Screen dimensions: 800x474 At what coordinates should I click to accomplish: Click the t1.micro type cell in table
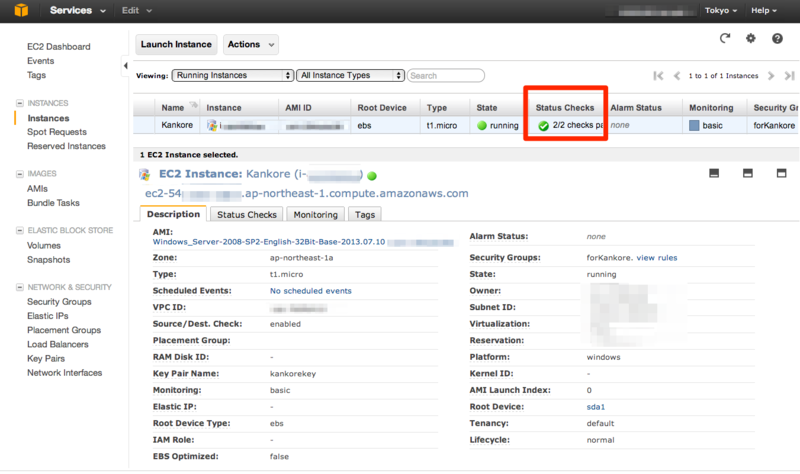click(442, 126)
